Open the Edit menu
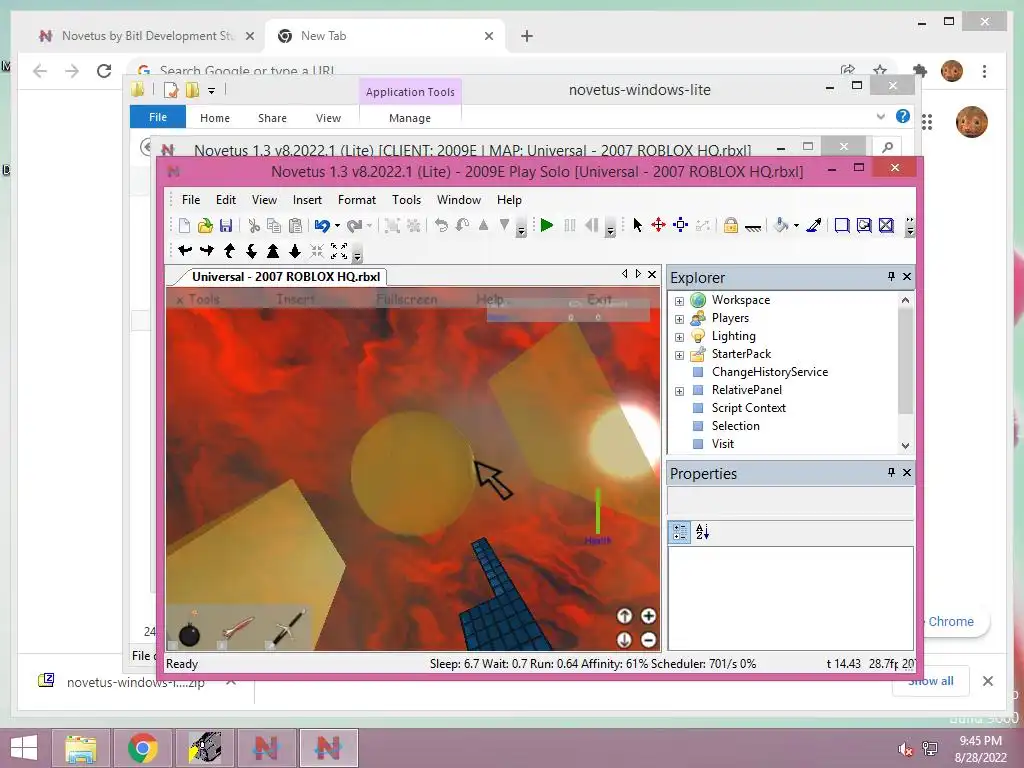This screenshot has width=1024, height=768. pyautogui.click(x=226, y=200)
